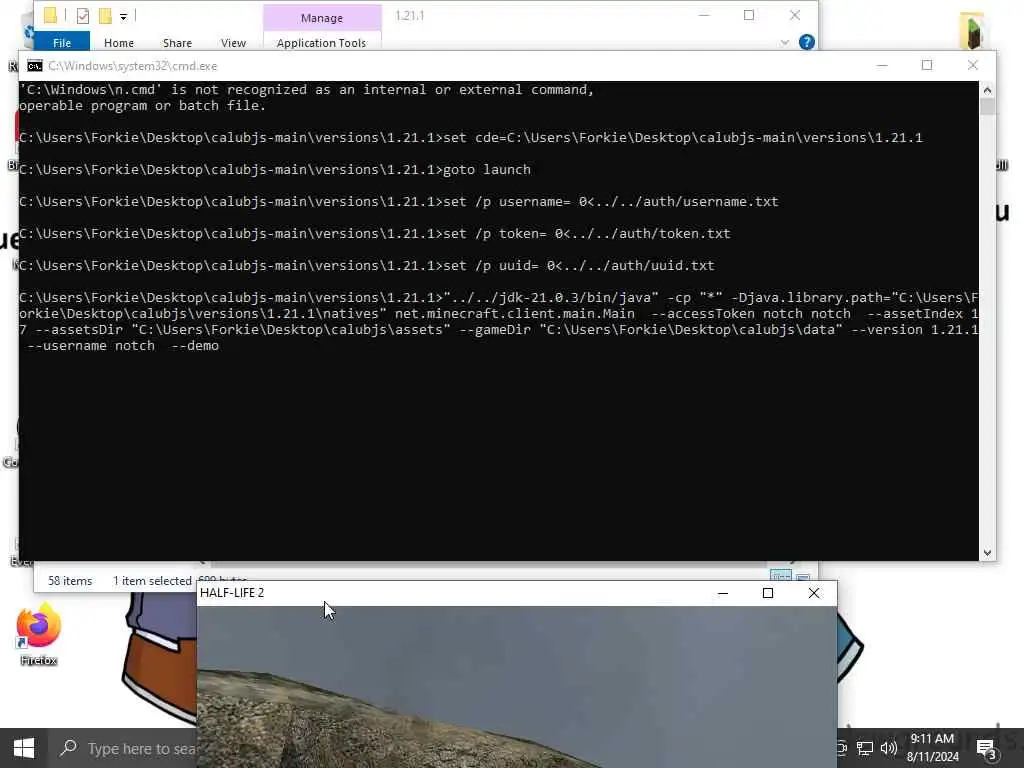1024x768 pixels.
Task: Click the 'set /p token=' command line
Action: (x=375, y=234)
